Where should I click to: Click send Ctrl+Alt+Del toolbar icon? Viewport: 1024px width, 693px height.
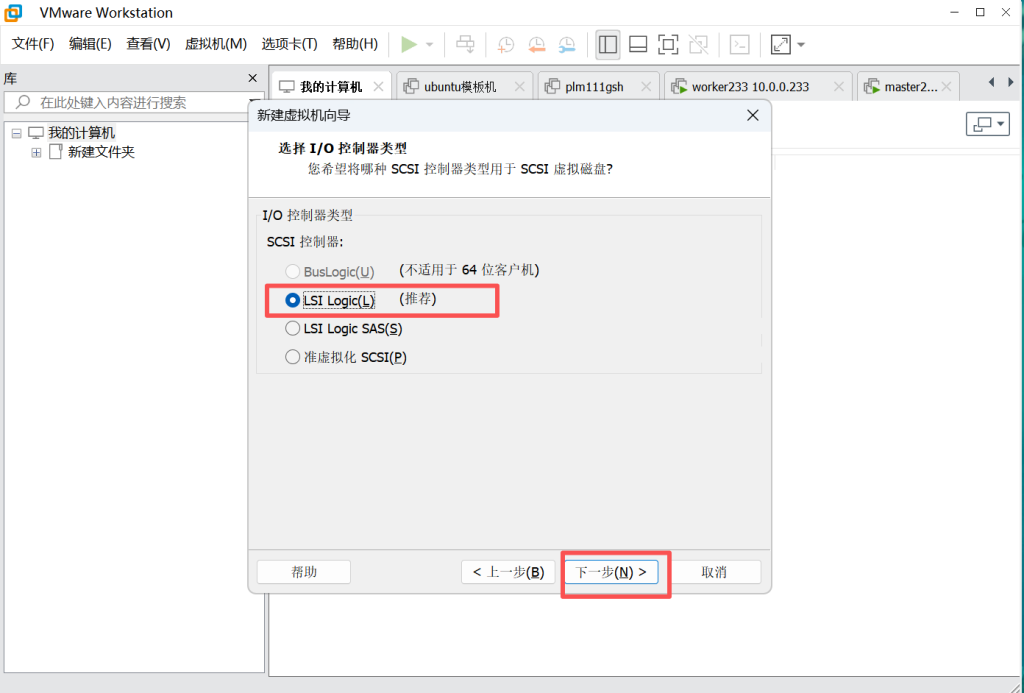(465, 44)
